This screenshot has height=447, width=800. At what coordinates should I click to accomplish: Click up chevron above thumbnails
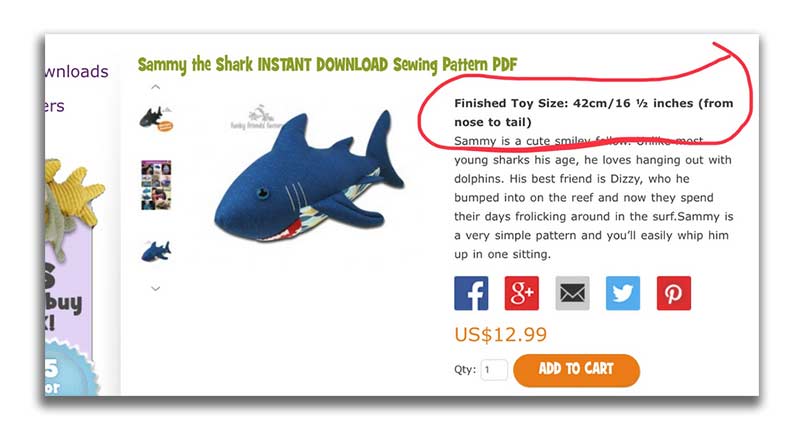pyautogui.click(x=156, y=87)
